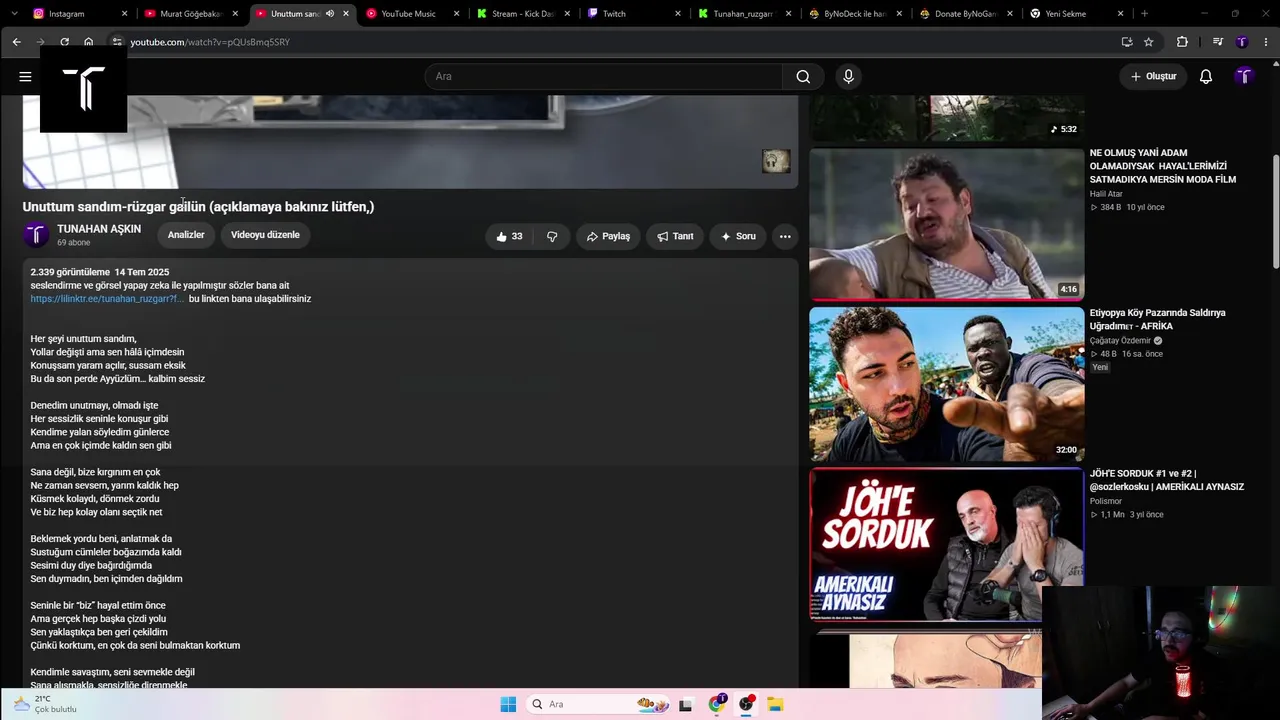Switch to the YouTube Music tab
The width and height of the screenshot is (1280, 720).
409,14
